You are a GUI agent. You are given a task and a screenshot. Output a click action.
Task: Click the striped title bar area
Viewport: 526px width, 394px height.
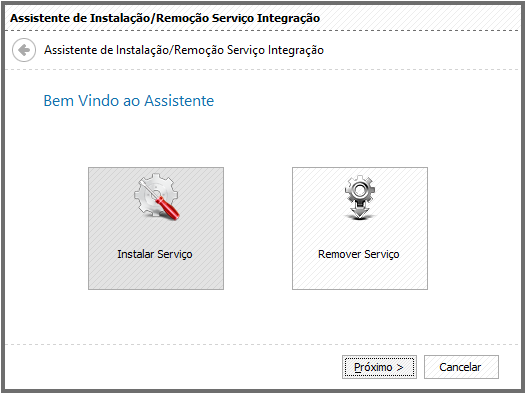pyautogui.click(x=419, y=18)
